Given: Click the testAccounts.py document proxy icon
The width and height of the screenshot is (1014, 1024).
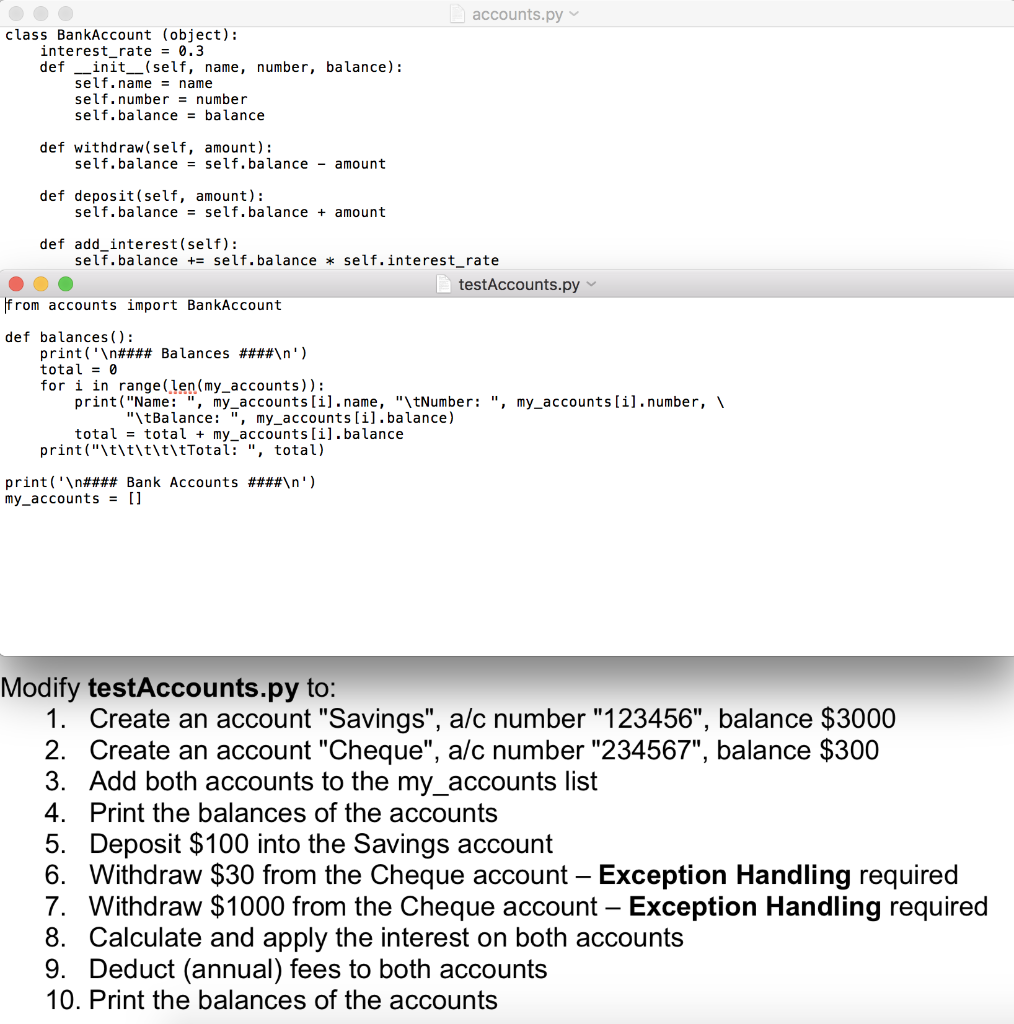Looking at the screenshot, I should [x=443, y=284].
